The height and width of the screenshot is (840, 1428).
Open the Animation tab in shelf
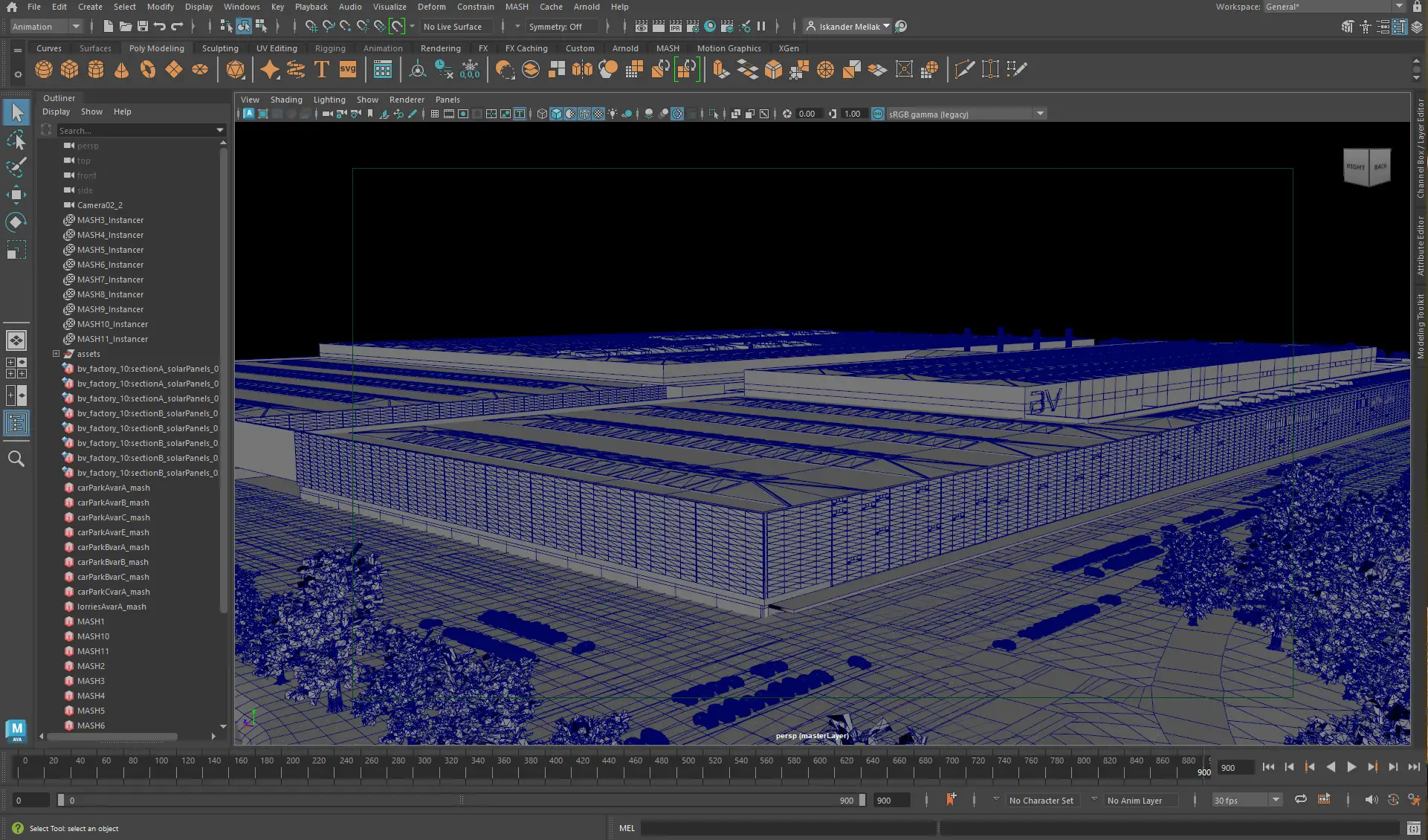point(382,47)
